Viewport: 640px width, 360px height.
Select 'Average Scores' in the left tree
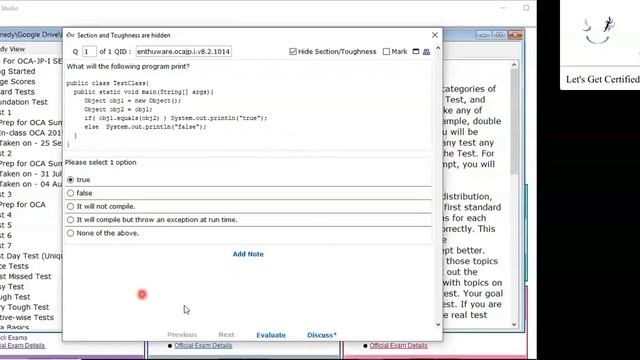[x=18, y=82]
